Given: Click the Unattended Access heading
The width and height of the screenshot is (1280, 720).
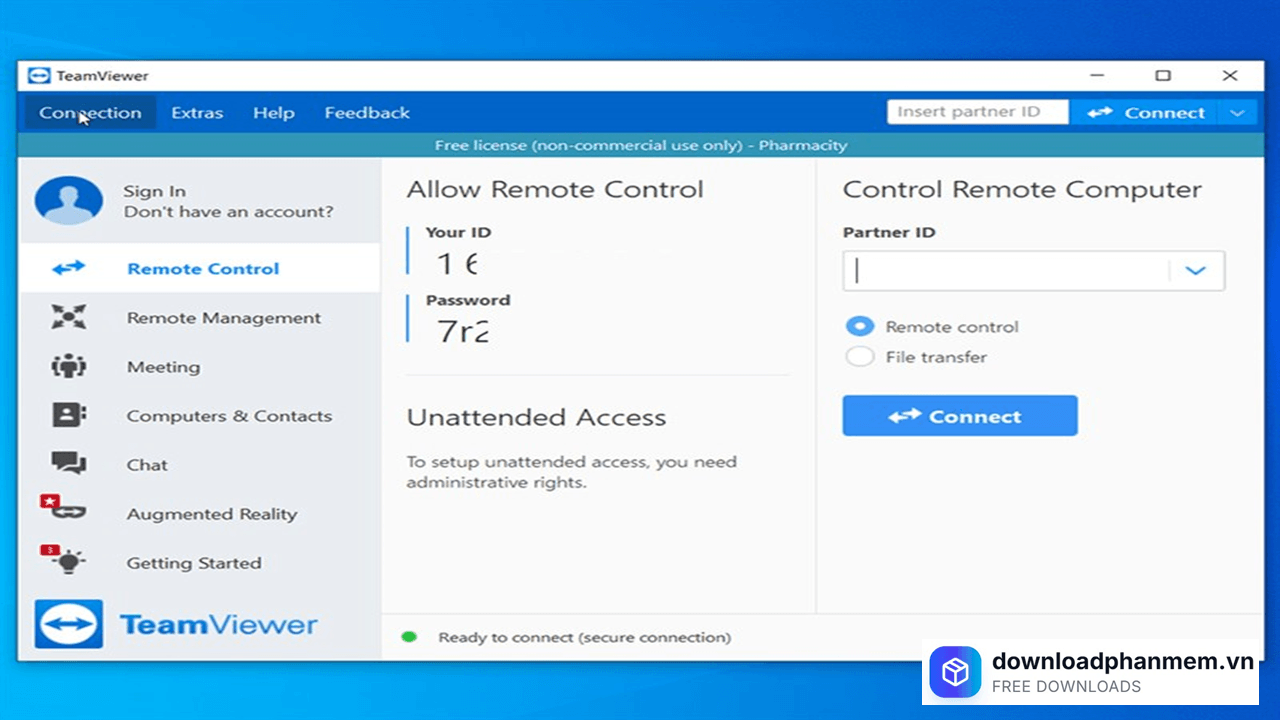Looking at the screenshot, I should tap(536, 418).
